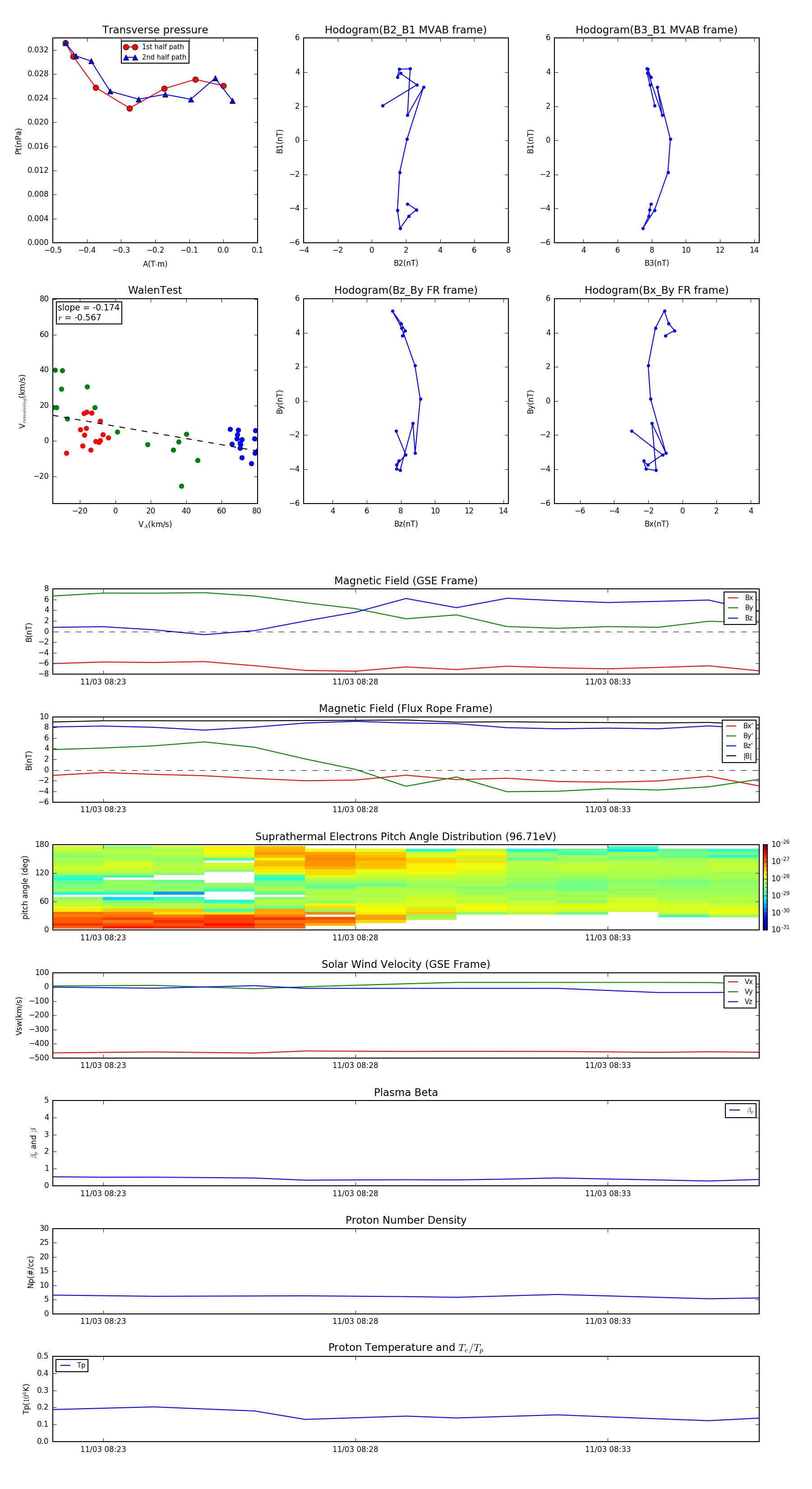Click the pitch angle spectrogram heatmap
The height and width of the screenshot is (1489, 812).
tap(406, 887)
